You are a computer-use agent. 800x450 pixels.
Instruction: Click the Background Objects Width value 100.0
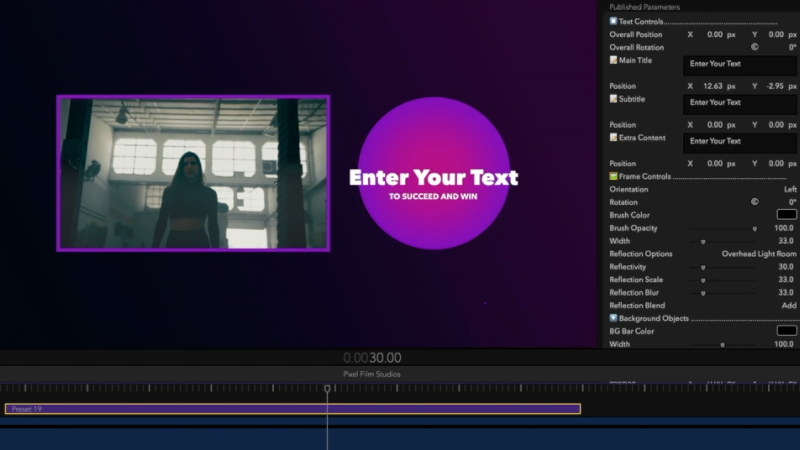point(784,344)
